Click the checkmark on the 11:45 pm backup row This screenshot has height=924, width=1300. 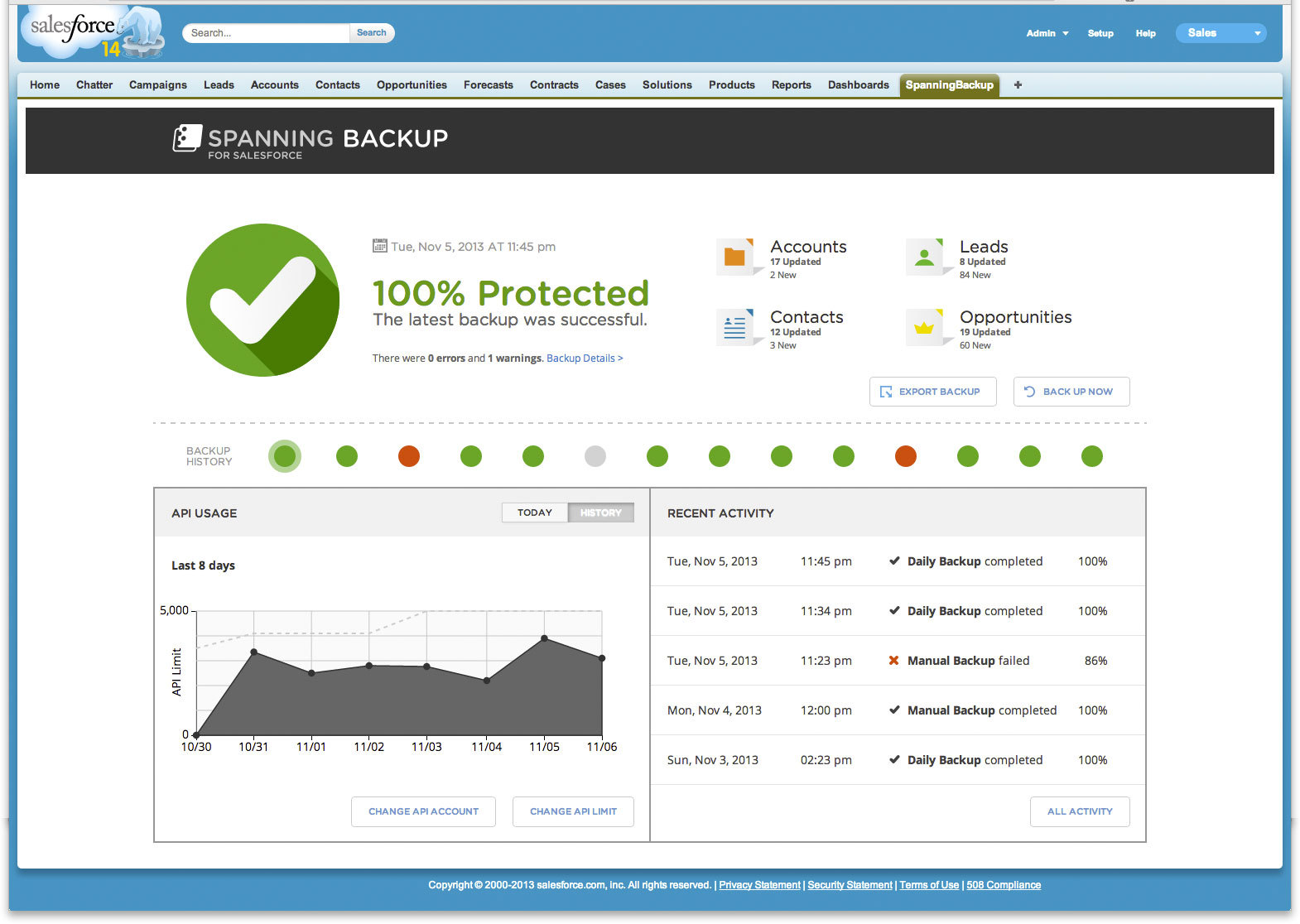point(894,561)
